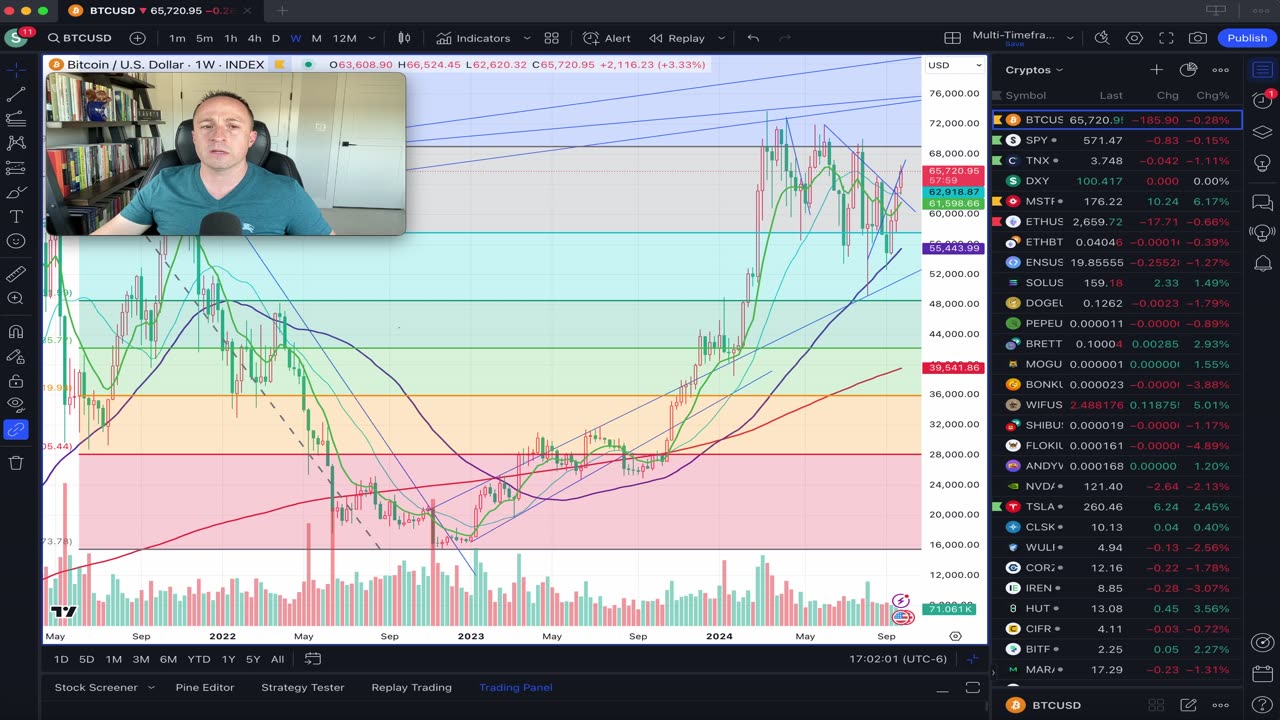
Task: Open the chart layout grid selector
Action: coord(952,38)
